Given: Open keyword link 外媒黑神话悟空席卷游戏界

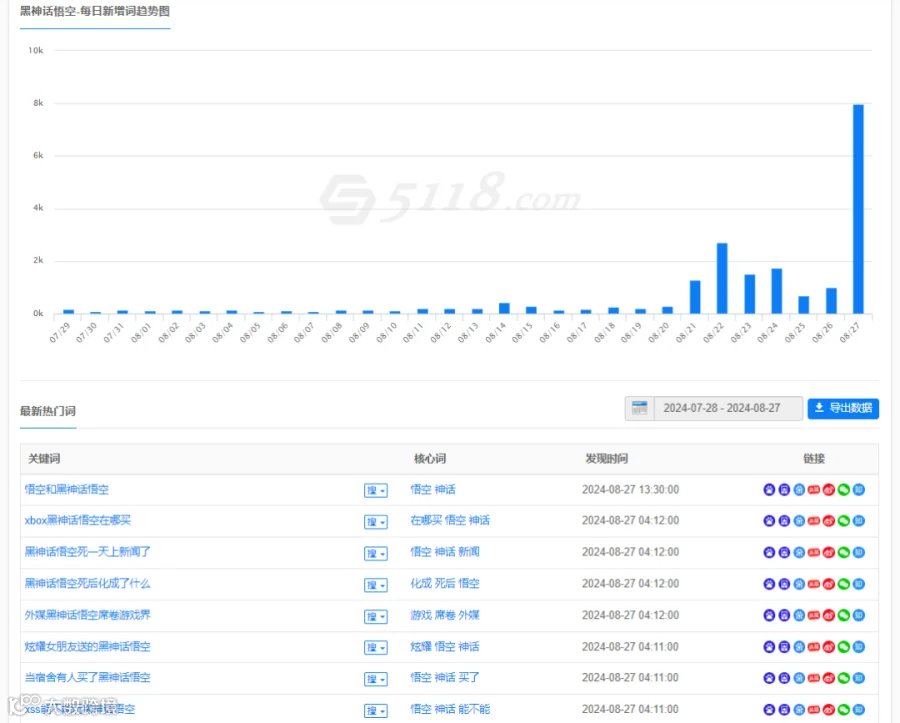Looking at the screenshot, I should pyautogui.click(x=87, y=615).
